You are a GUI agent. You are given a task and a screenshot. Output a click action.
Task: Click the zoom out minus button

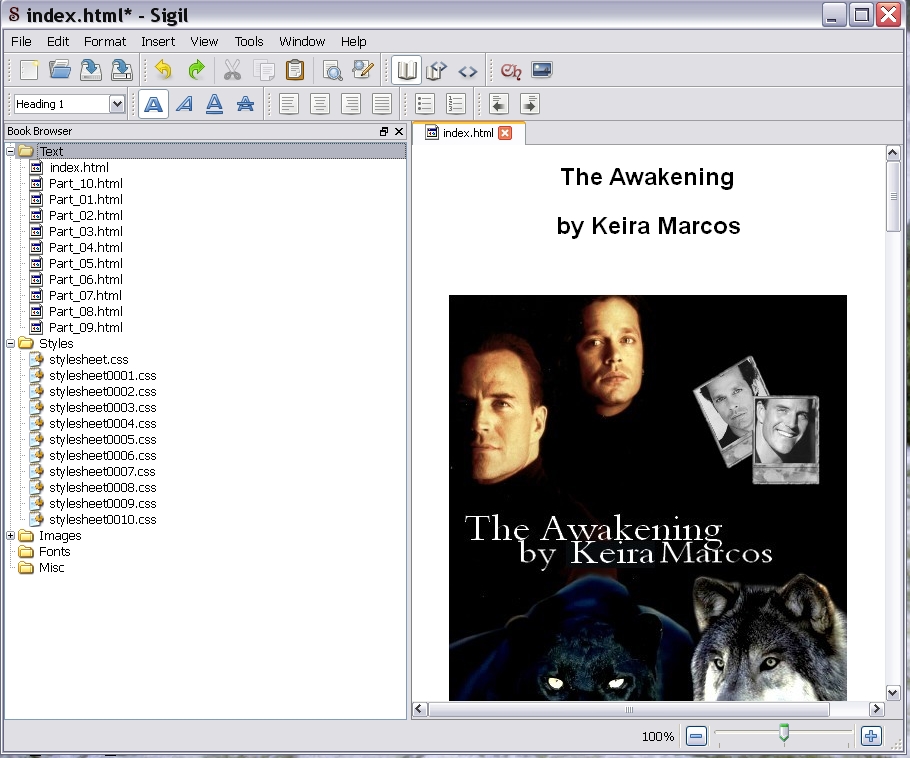pyautogui.click(x=696, y=737)
